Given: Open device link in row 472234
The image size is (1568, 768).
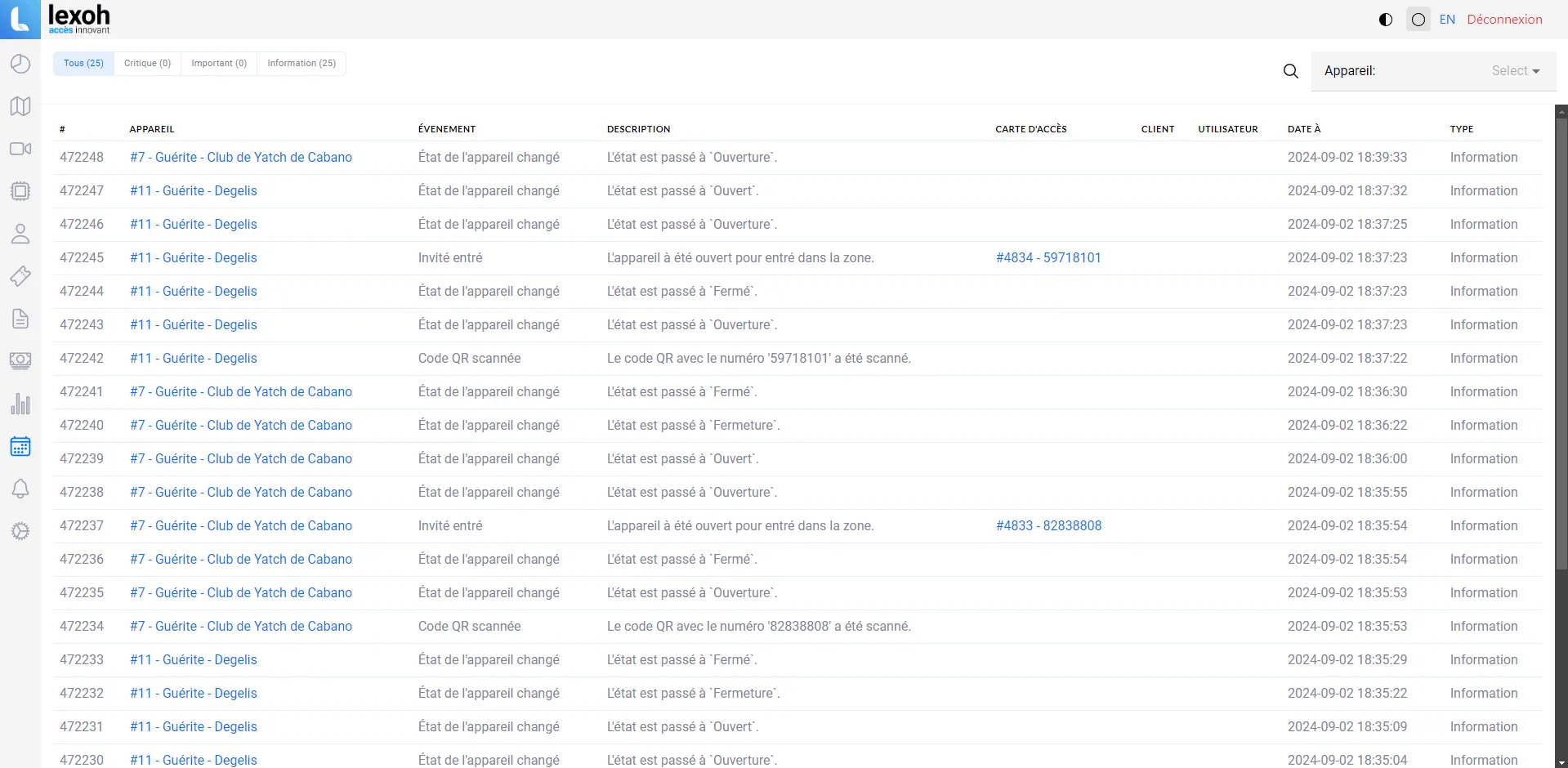Looking at the screenshot, I should (241, 627).
